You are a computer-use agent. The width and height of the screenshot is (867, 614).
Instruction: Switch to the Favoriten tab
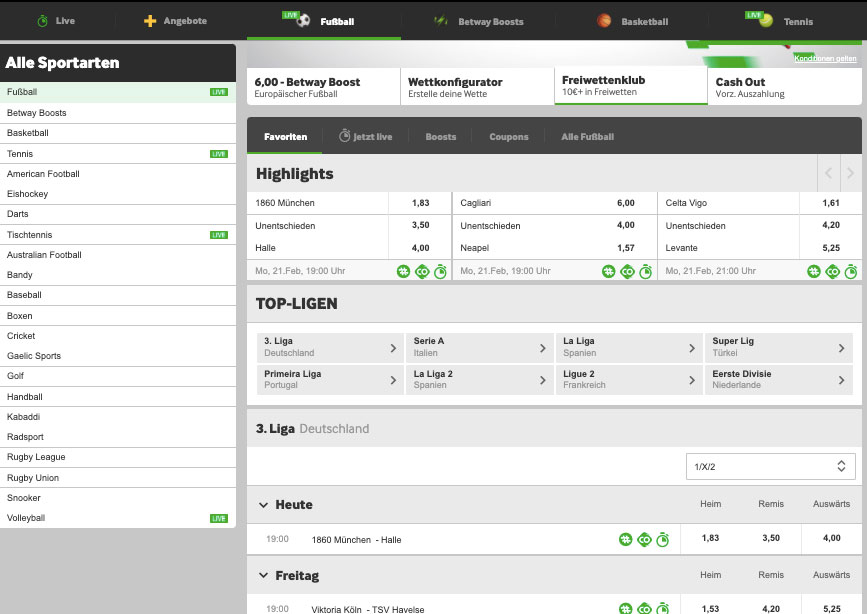point(285,137)
